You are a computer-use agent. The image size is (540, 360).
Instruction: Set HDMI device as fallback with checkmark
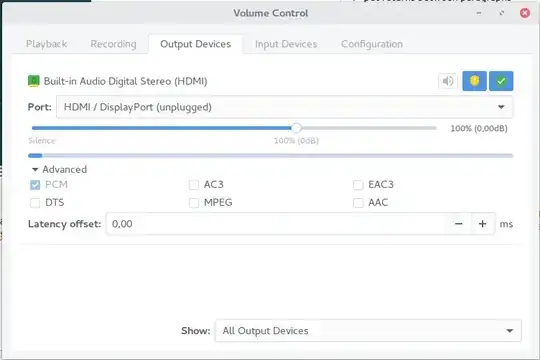tap(501, 81)
